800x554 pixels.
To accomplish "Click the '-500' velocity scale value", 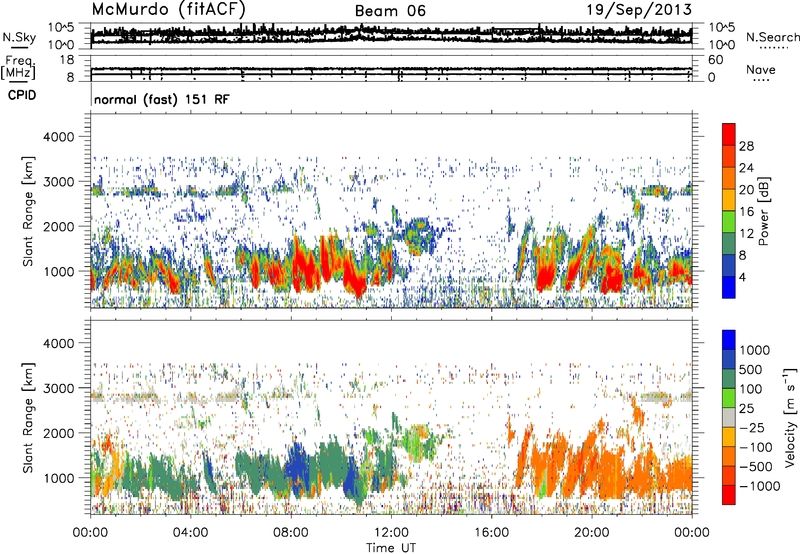I will [x=756, y=467].
